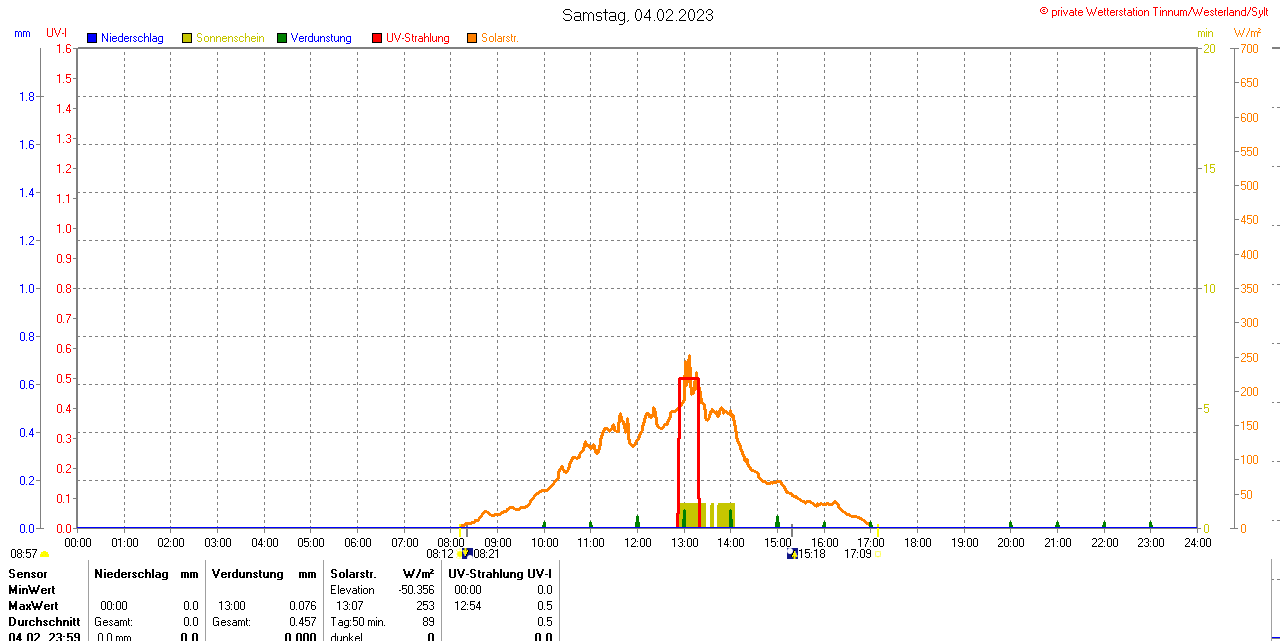Click the Niederschlag legend label
Image resolution: width=1280 pixels, height=641 pixels.
coord(132,38)
